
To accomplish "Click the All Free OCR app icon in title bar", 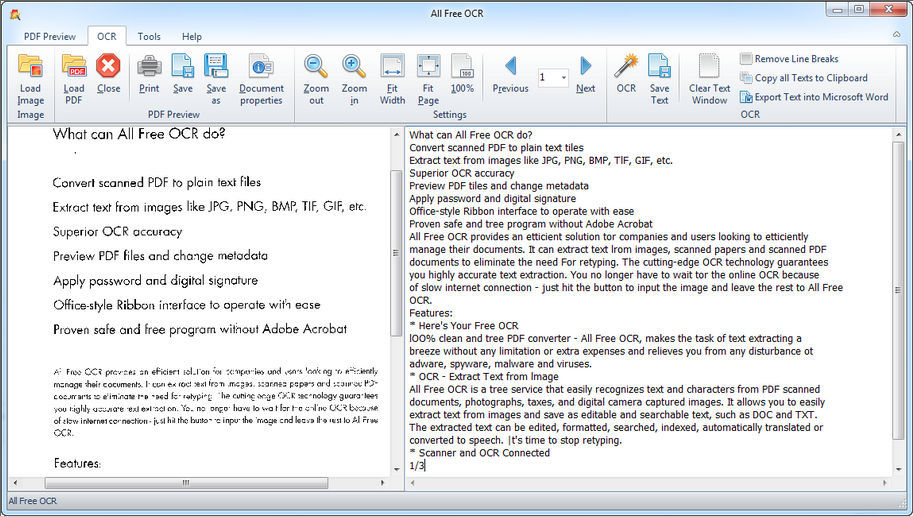I will pos(15,14).
